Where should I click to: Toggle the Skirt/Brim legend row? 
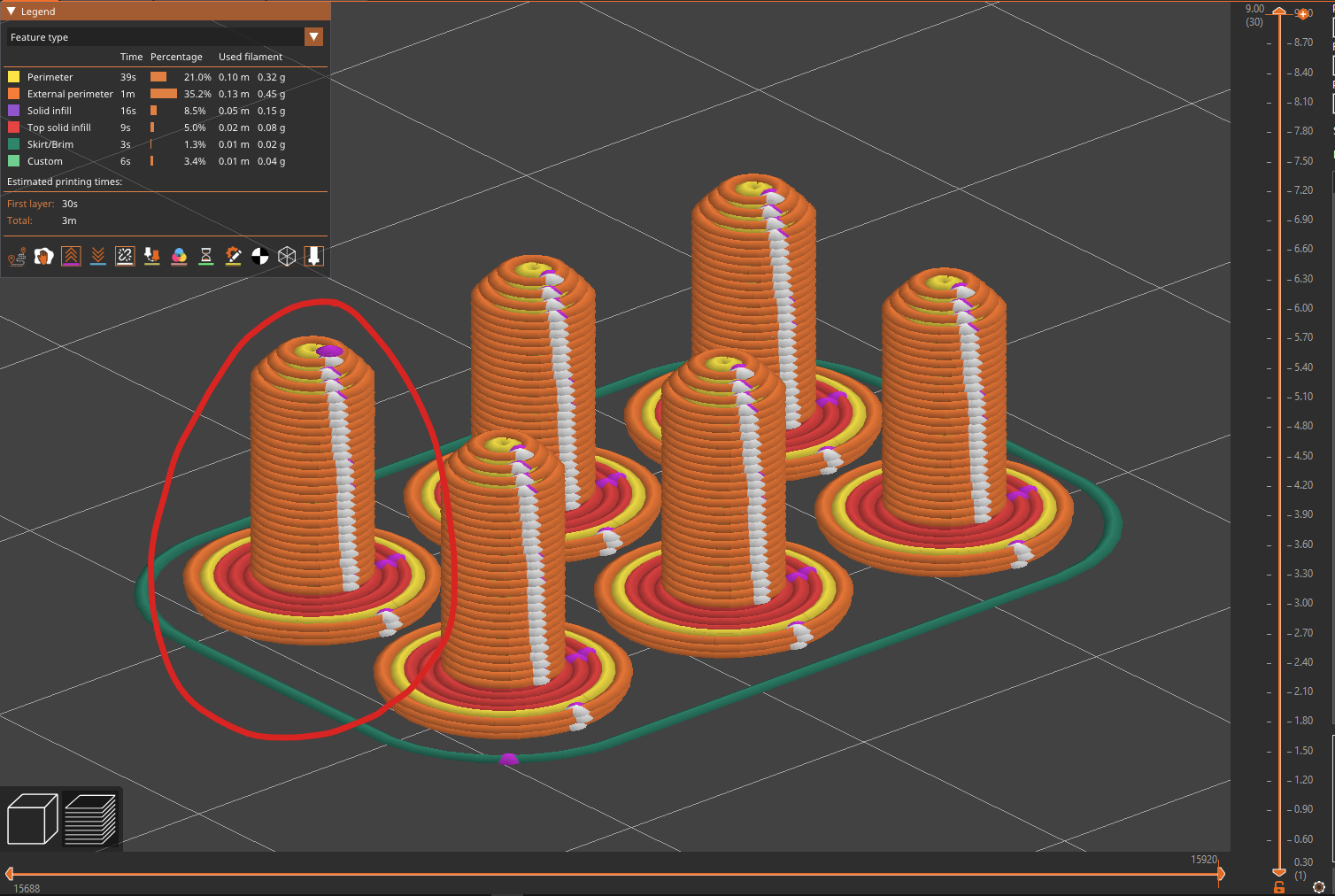(x=166, y=144)
